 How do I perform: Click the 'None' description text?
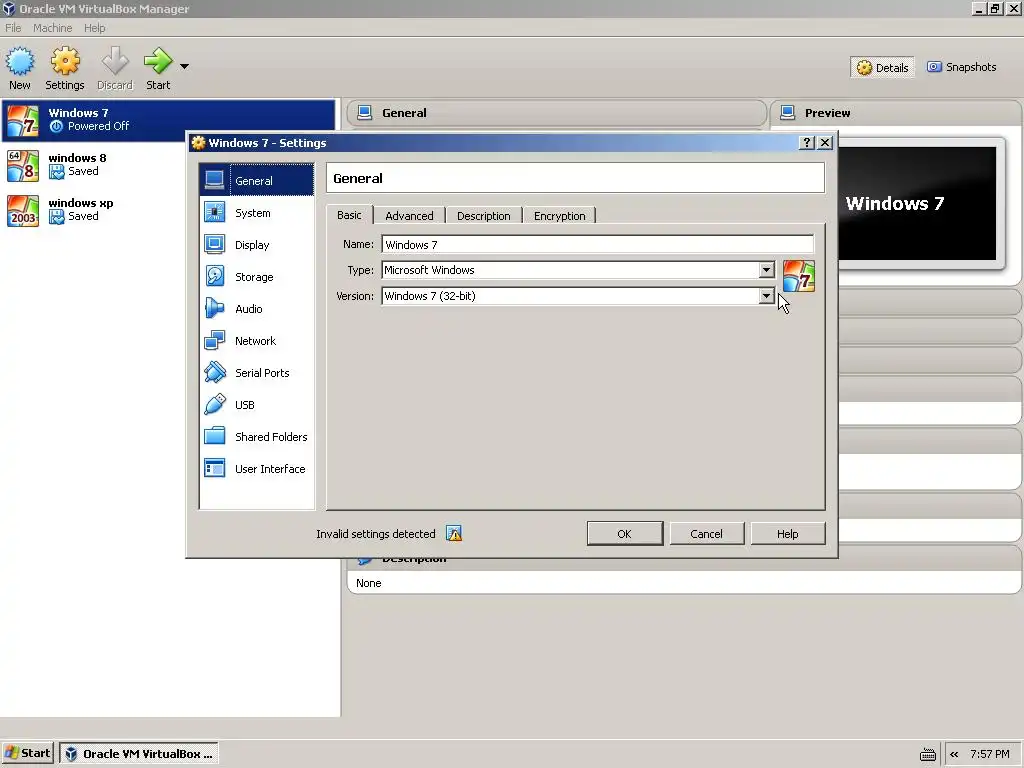[368, 583]
